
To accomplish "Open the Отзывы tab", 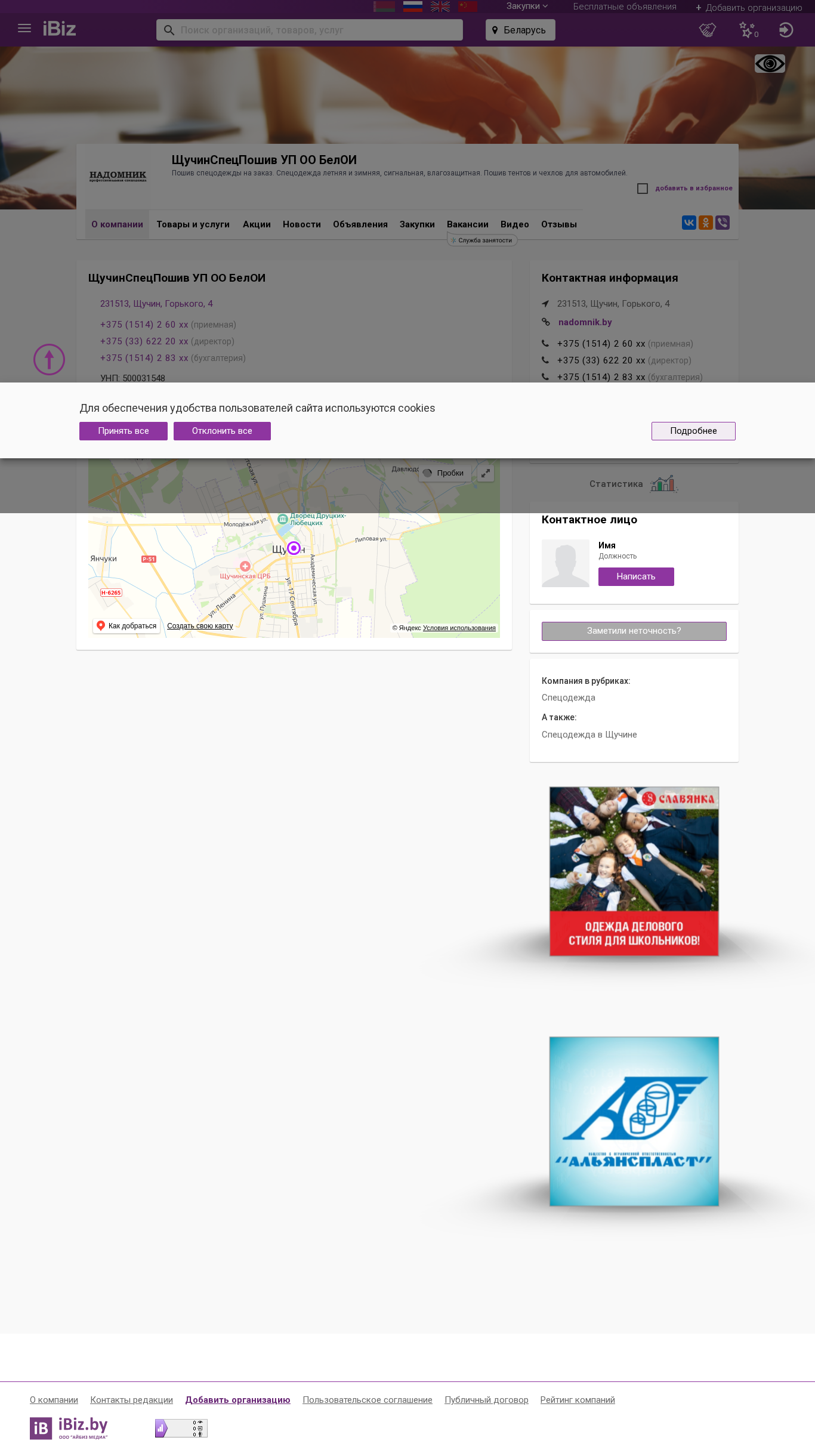I will pos(559,224).
